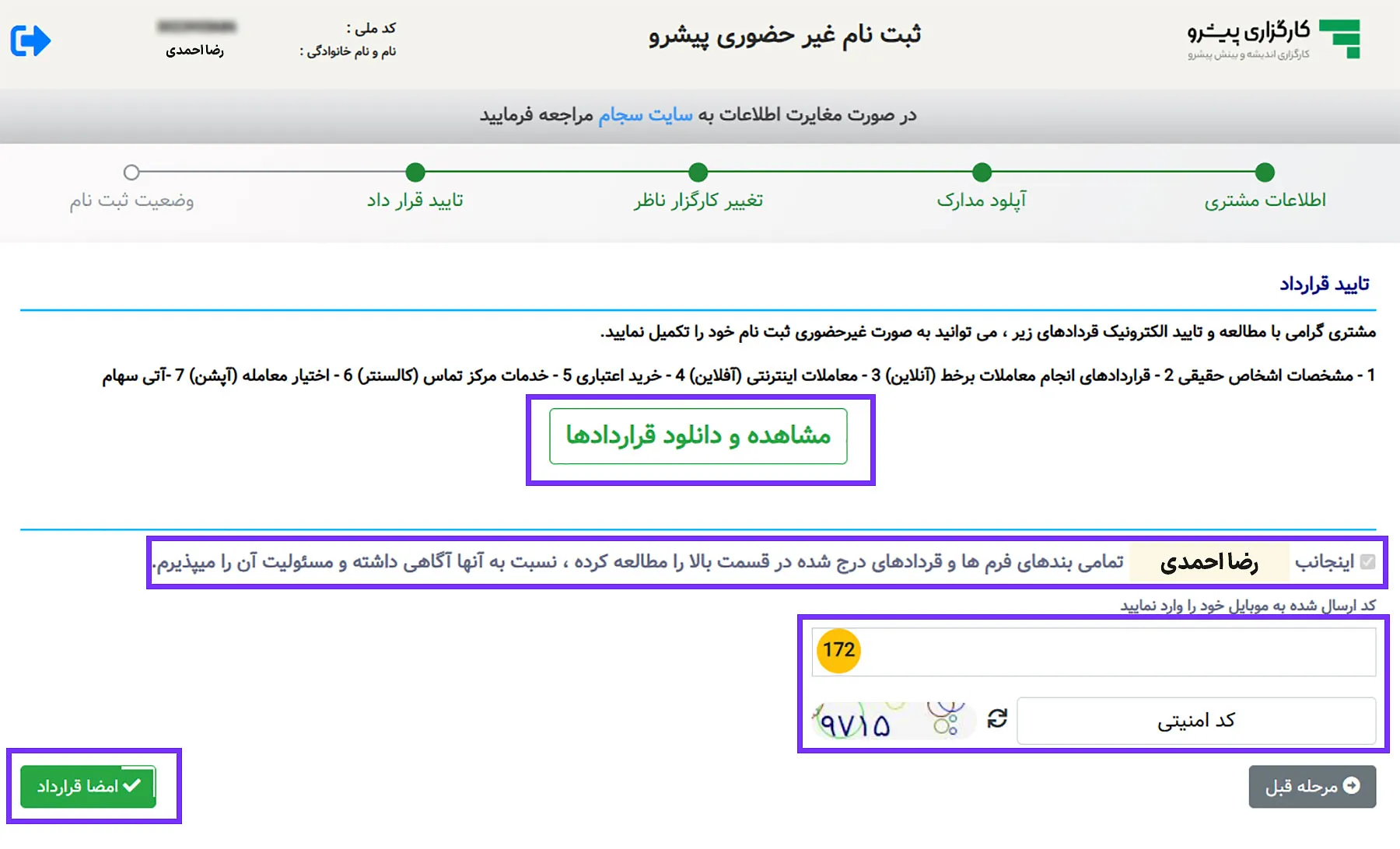
Task: Click the مشاهده و دانلود قراردادها button
Action: pos(698,436)
